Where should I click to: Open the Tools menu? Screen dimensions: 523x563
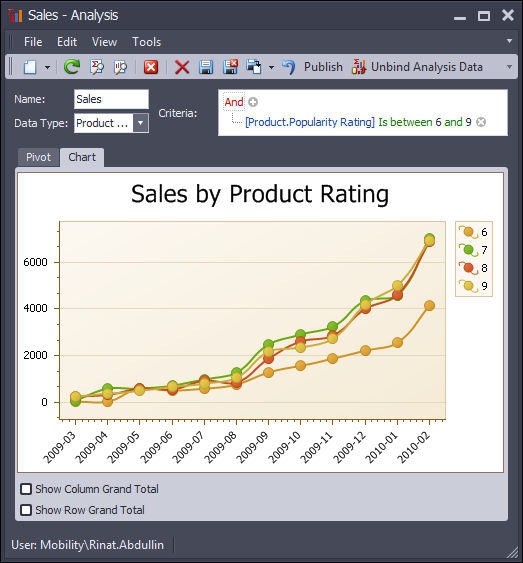(x=146, y=42)
